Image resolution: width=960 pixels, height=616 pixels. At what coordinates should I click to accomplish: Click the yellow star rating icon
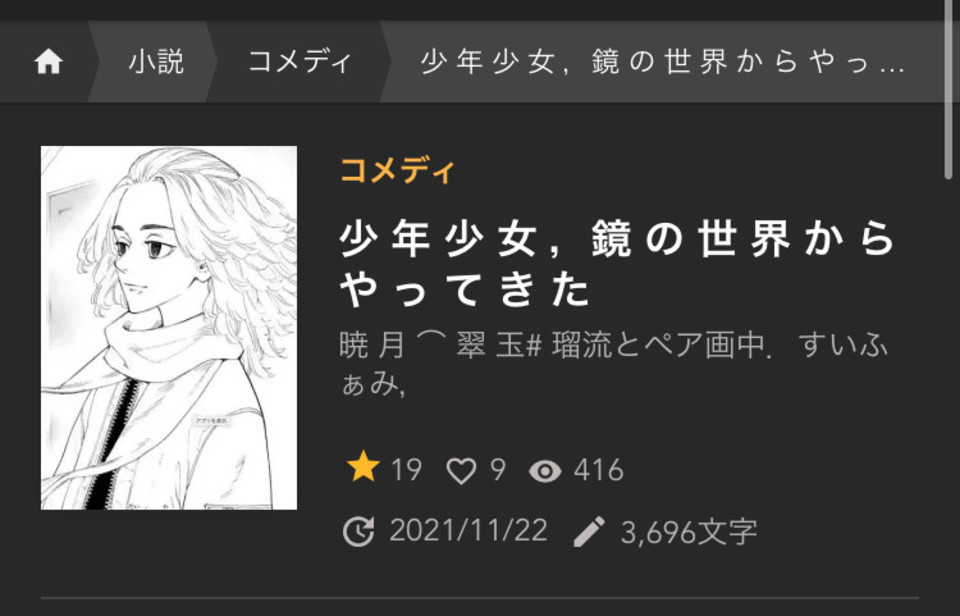[x=363, y=467]
